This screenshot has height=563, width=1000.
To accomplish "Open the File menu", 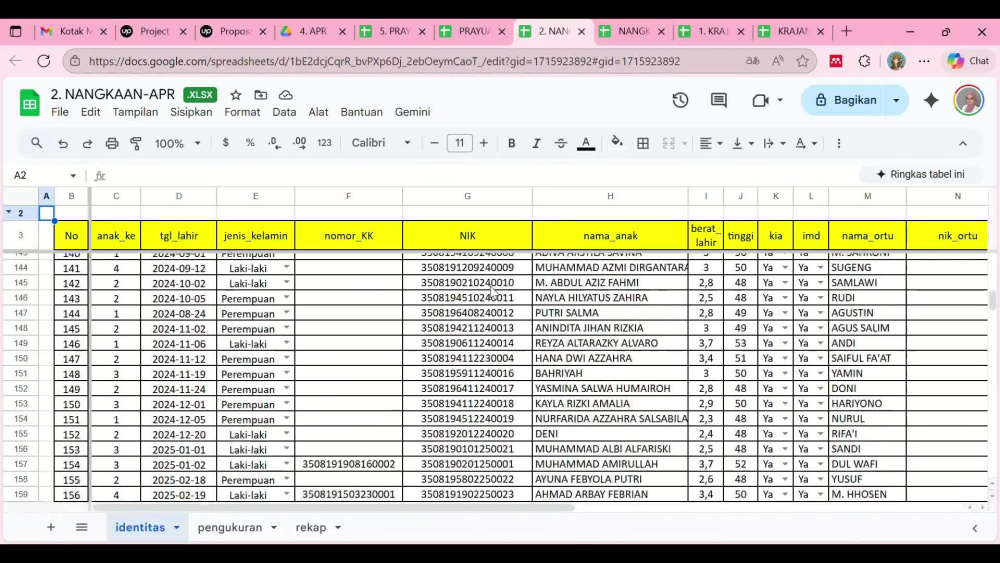I will (x=60, y=112).
